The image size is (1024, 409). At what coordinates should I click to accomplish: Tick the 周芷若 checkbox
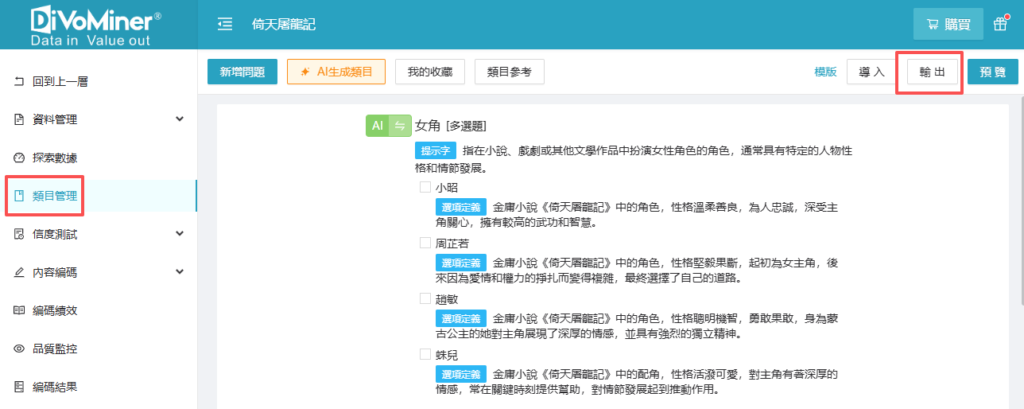[425, 243]
